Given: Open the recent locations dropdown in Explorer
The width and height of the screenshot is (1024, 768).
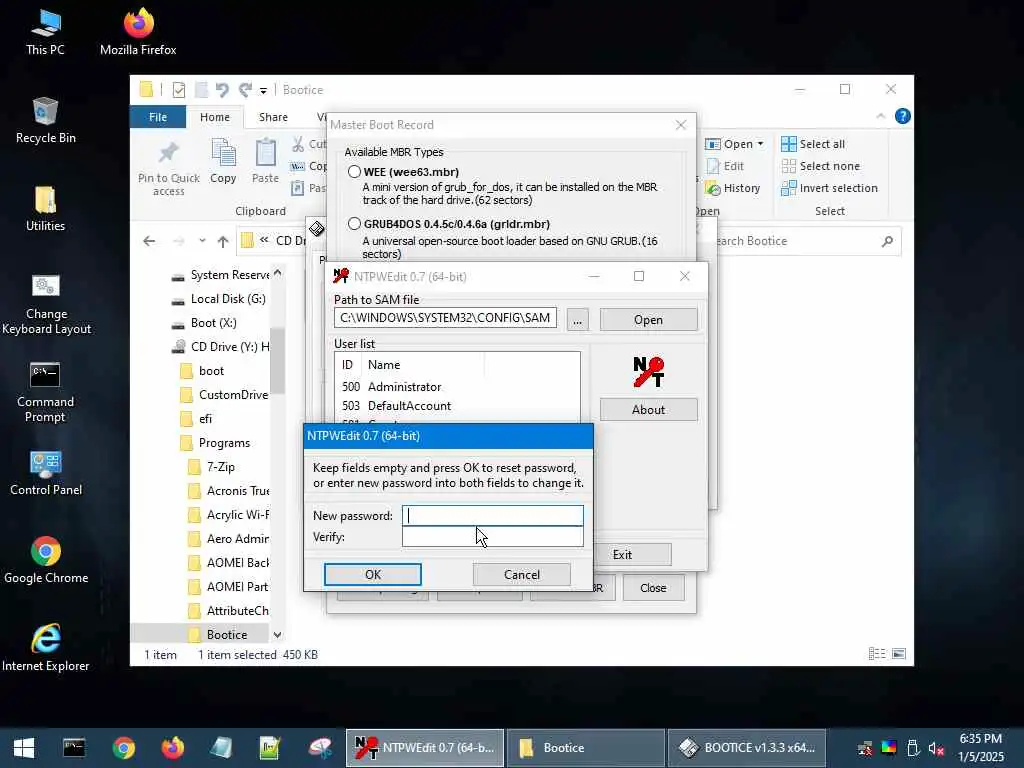Looking at the screenshot, I should 202,241.
